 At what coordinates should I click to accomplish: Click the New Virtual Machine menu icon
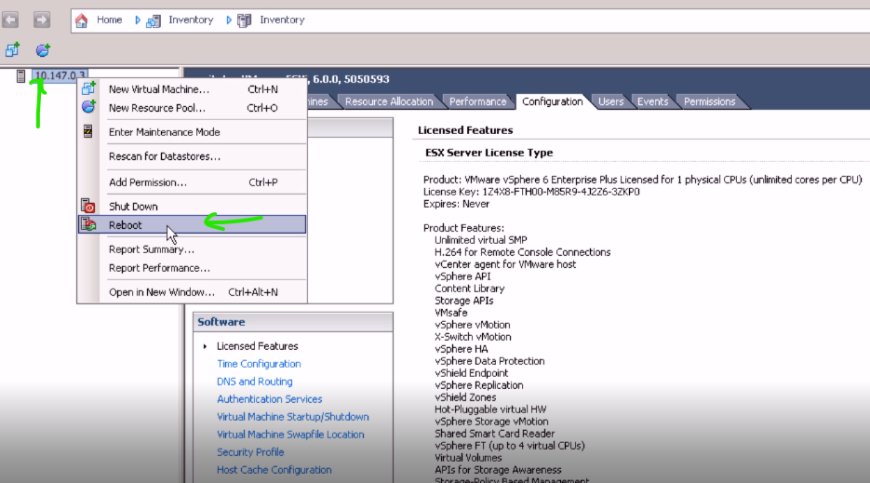click(89, 88)
